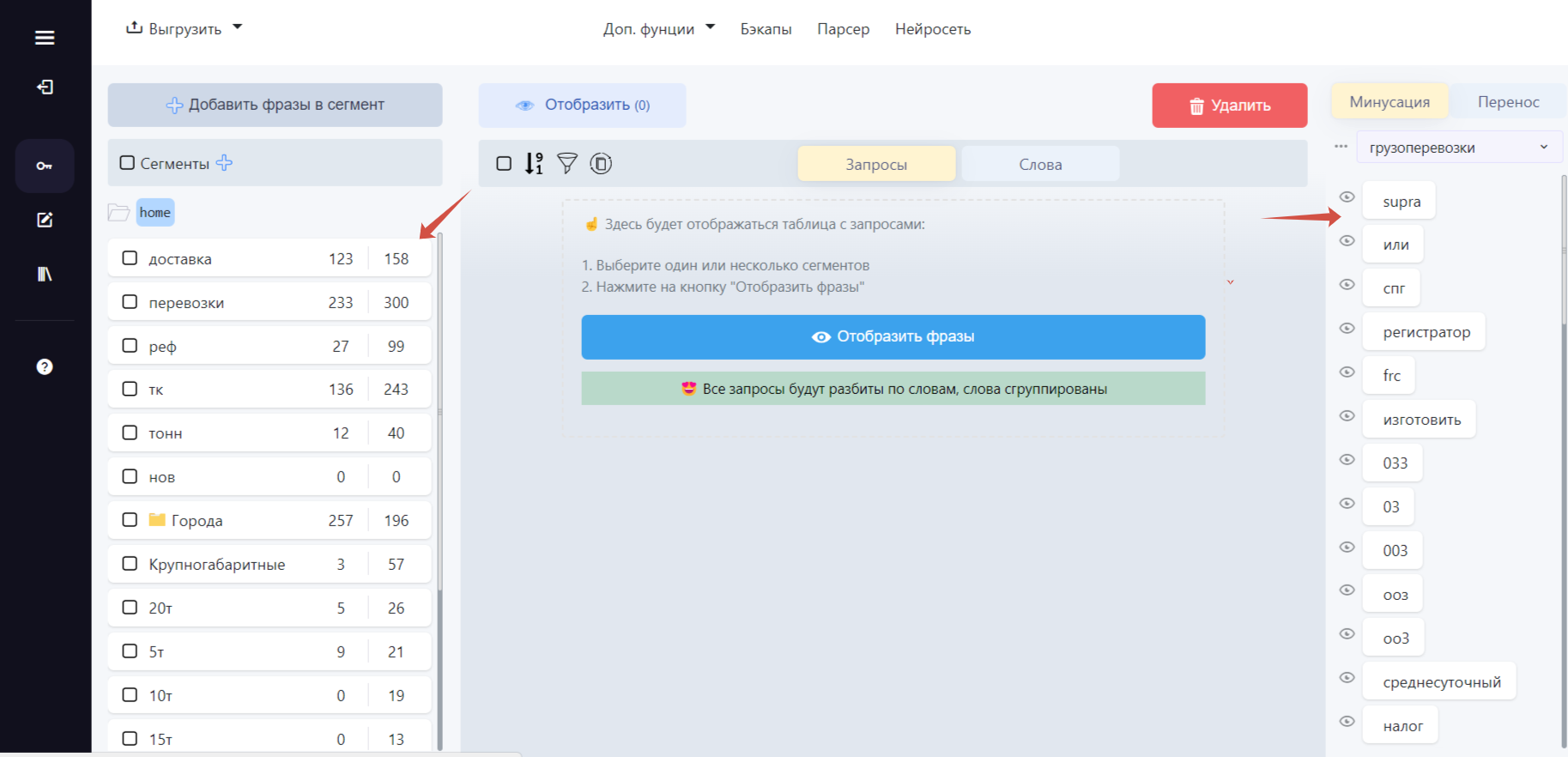The height and width of the screenshot is (757, 1568).
Task: Open the filter funnel icon
Action: click(x=567, y=163)
